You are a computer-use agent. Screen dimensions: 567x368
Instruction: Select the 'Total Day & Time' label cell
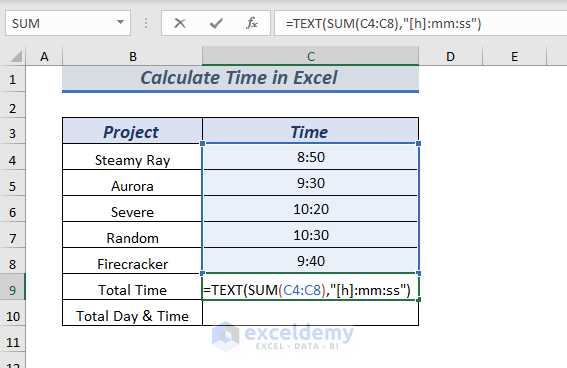tap(132, 313)
